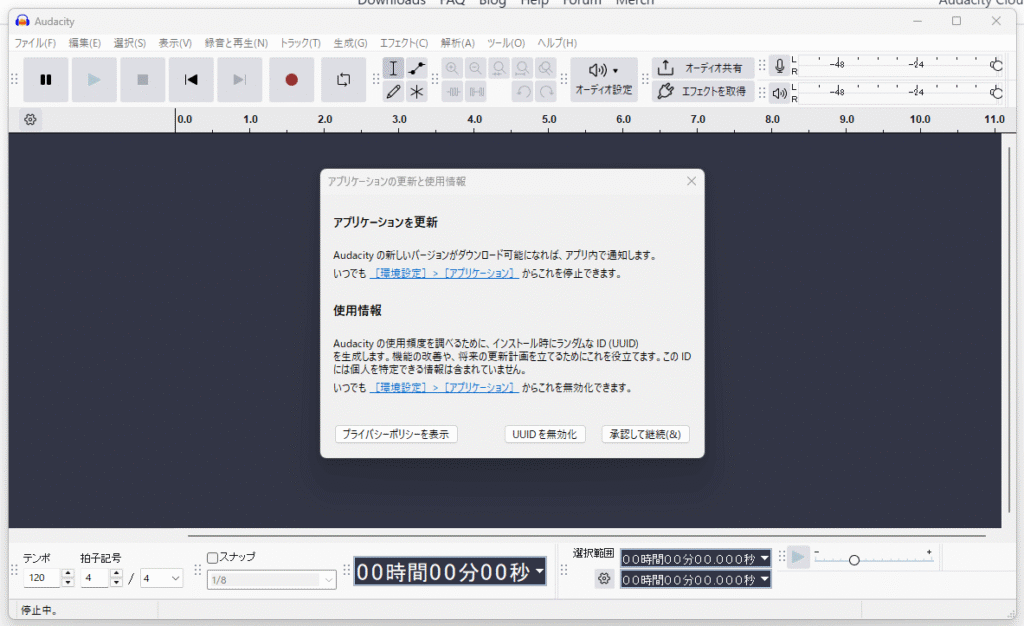Click the Play transport button

(94, 80)
